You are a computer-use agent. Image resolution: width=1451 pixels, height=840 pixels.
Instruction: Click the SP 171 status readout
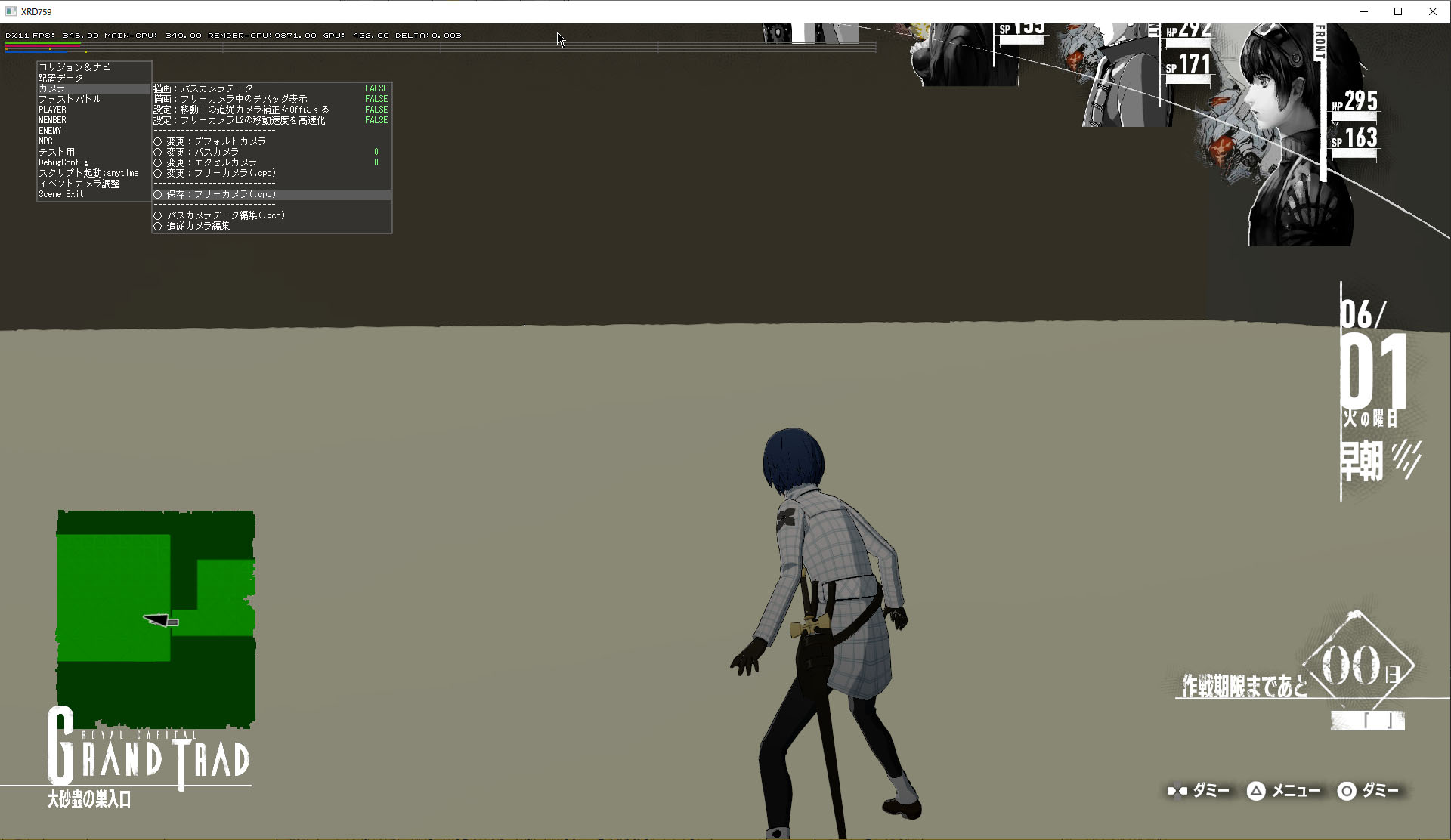pos(1188,64)
